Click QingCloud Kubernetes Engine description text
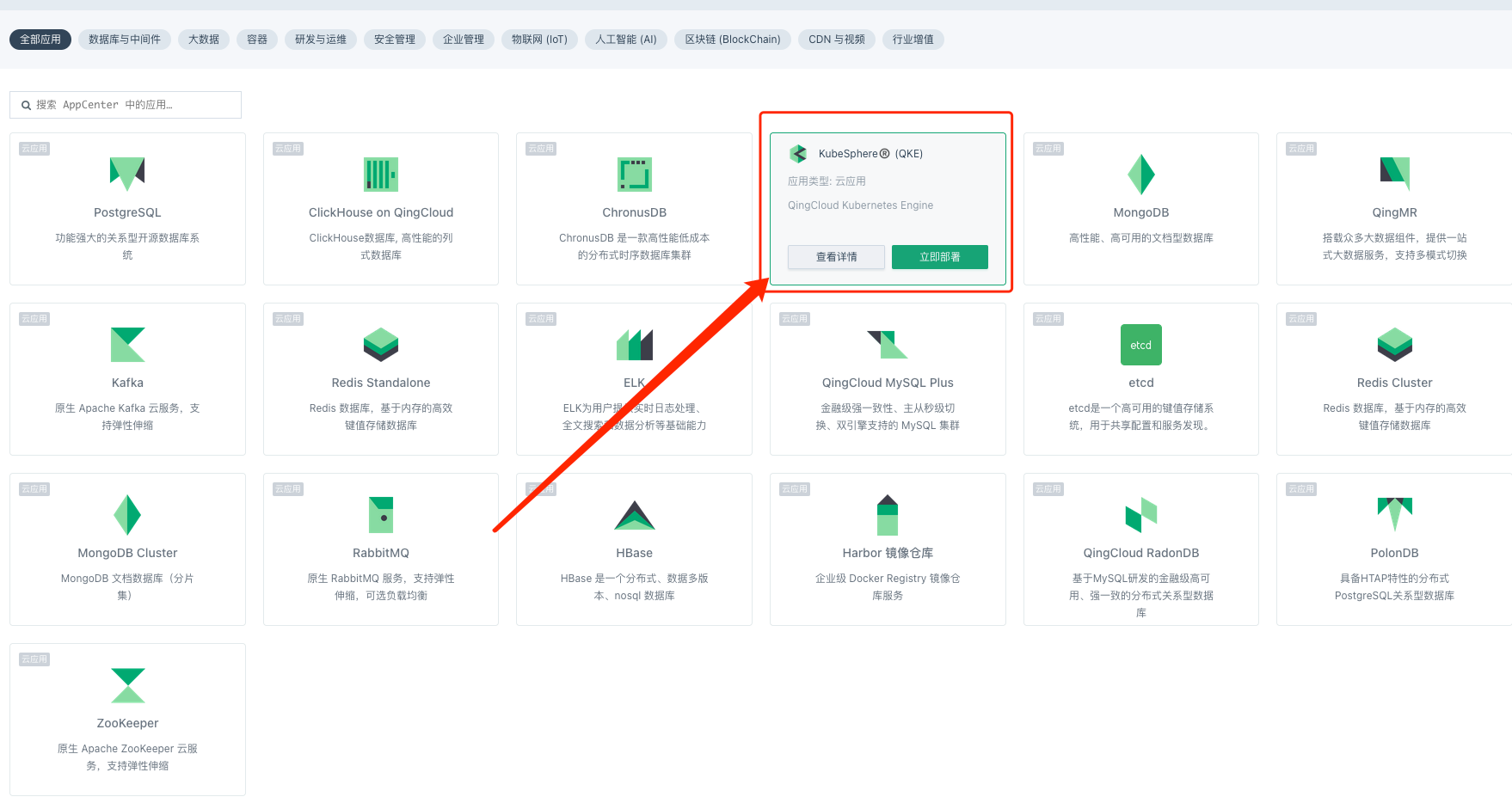The height and width of the screenshot is (797, 1512). click(x=860, y=205)
